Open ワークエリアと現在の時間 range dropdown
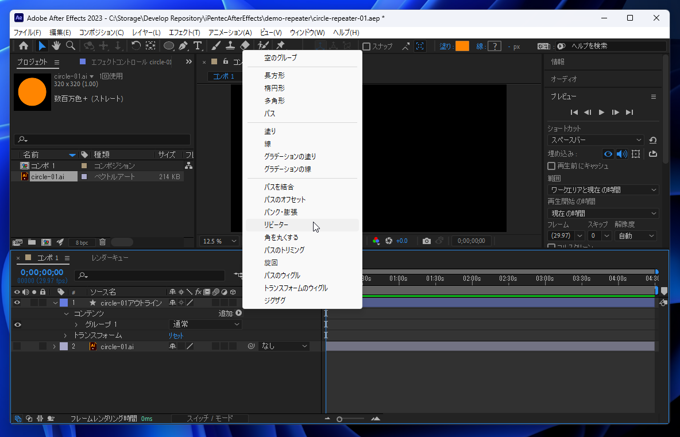Screen dimensions: 680x437 (603, 190)
